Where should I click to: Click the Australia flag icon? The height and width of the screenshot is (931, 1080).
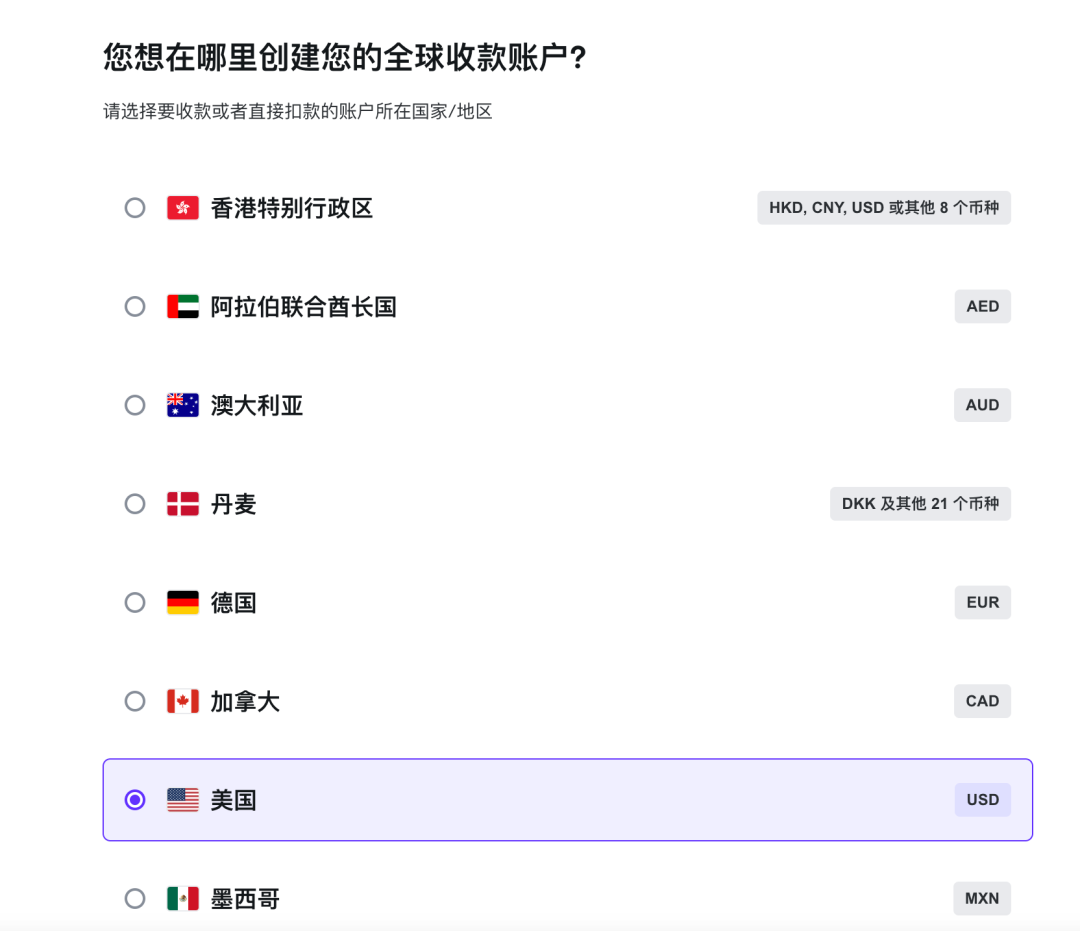pos(182,405)
